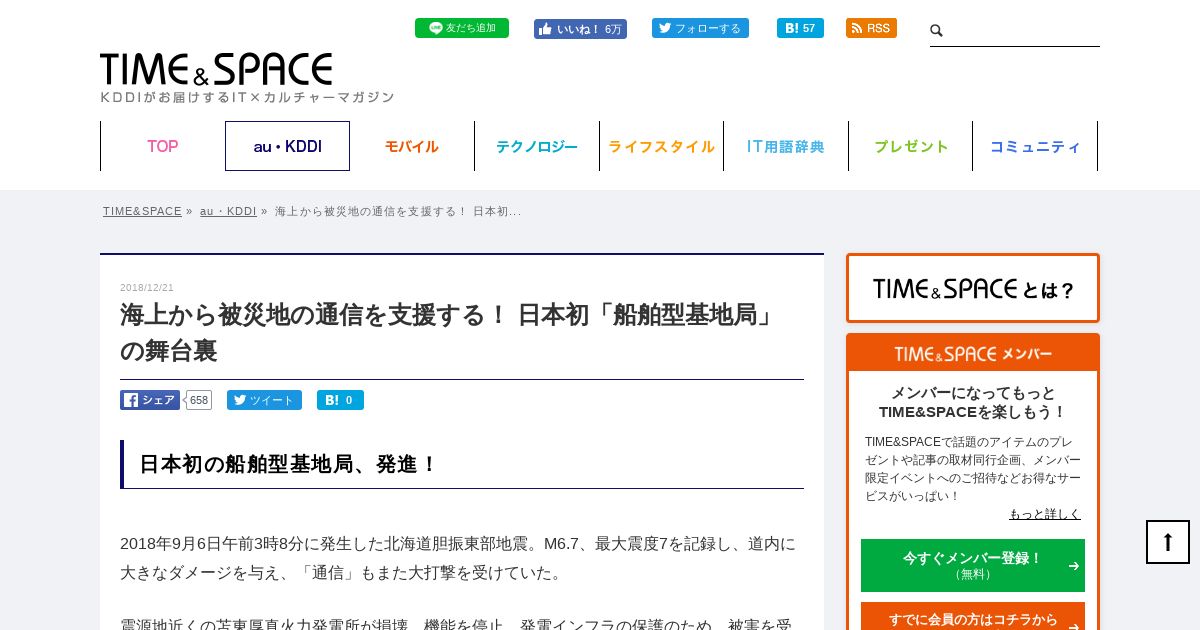Share article with Facebook シェア button

(x=150, y=400)
